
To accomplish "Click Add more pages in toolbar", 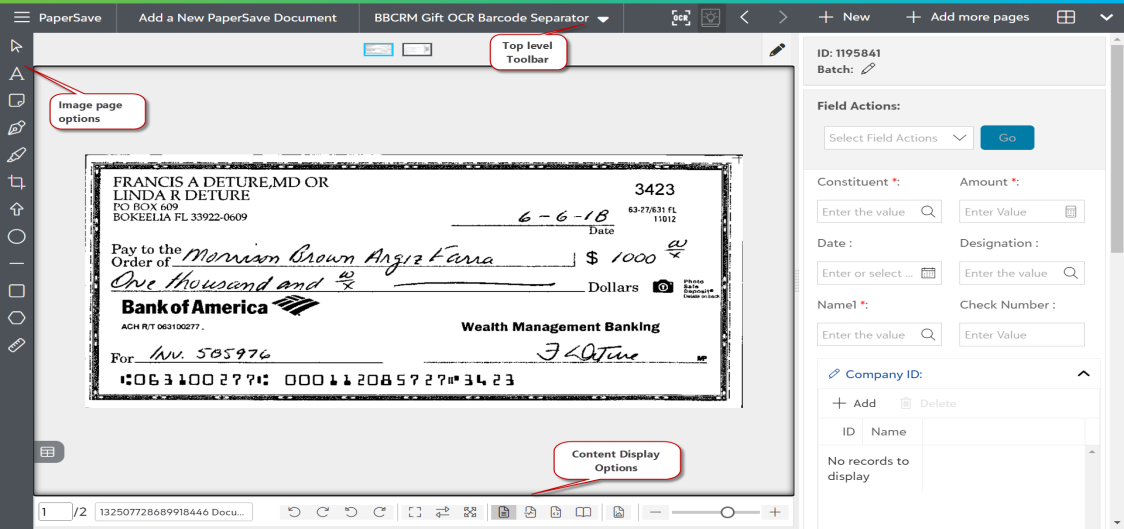I will 969,18.
